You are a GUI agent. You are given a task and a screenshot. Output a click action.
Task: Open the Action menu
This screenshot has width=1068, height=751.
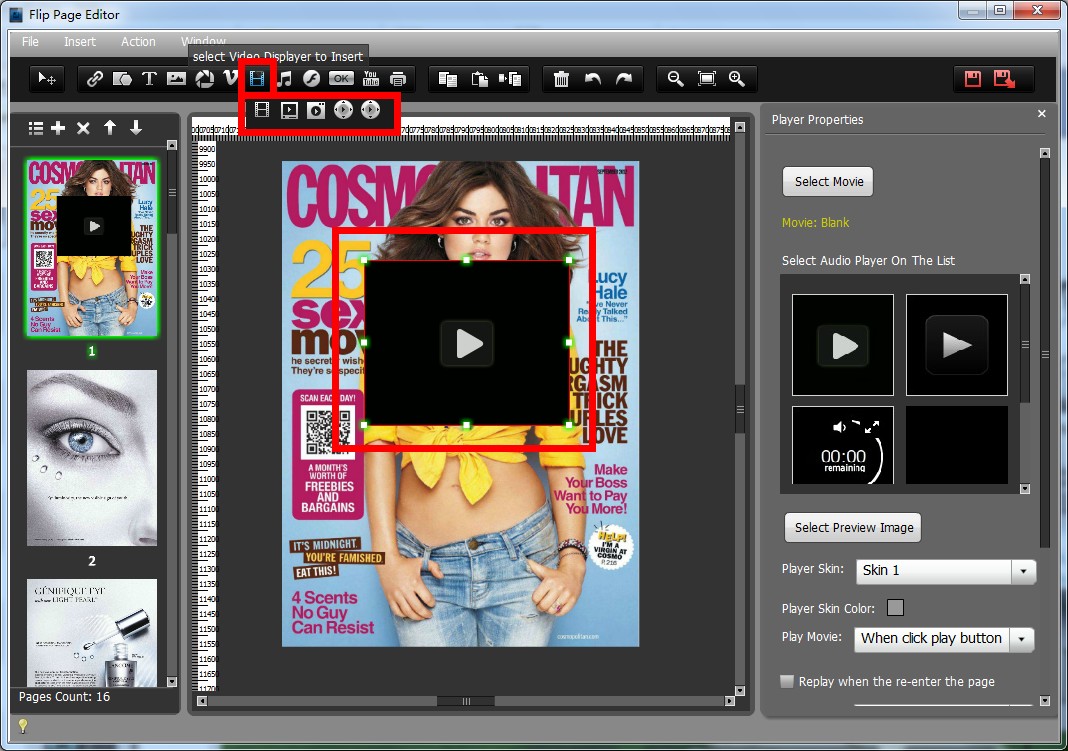(138, 42)
